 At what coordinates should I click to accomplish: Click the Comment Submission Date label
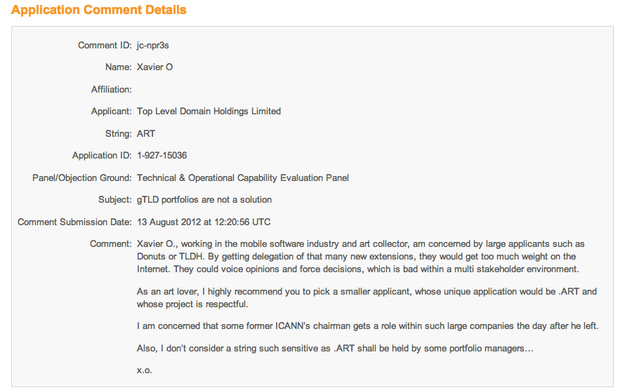point(75,222)
